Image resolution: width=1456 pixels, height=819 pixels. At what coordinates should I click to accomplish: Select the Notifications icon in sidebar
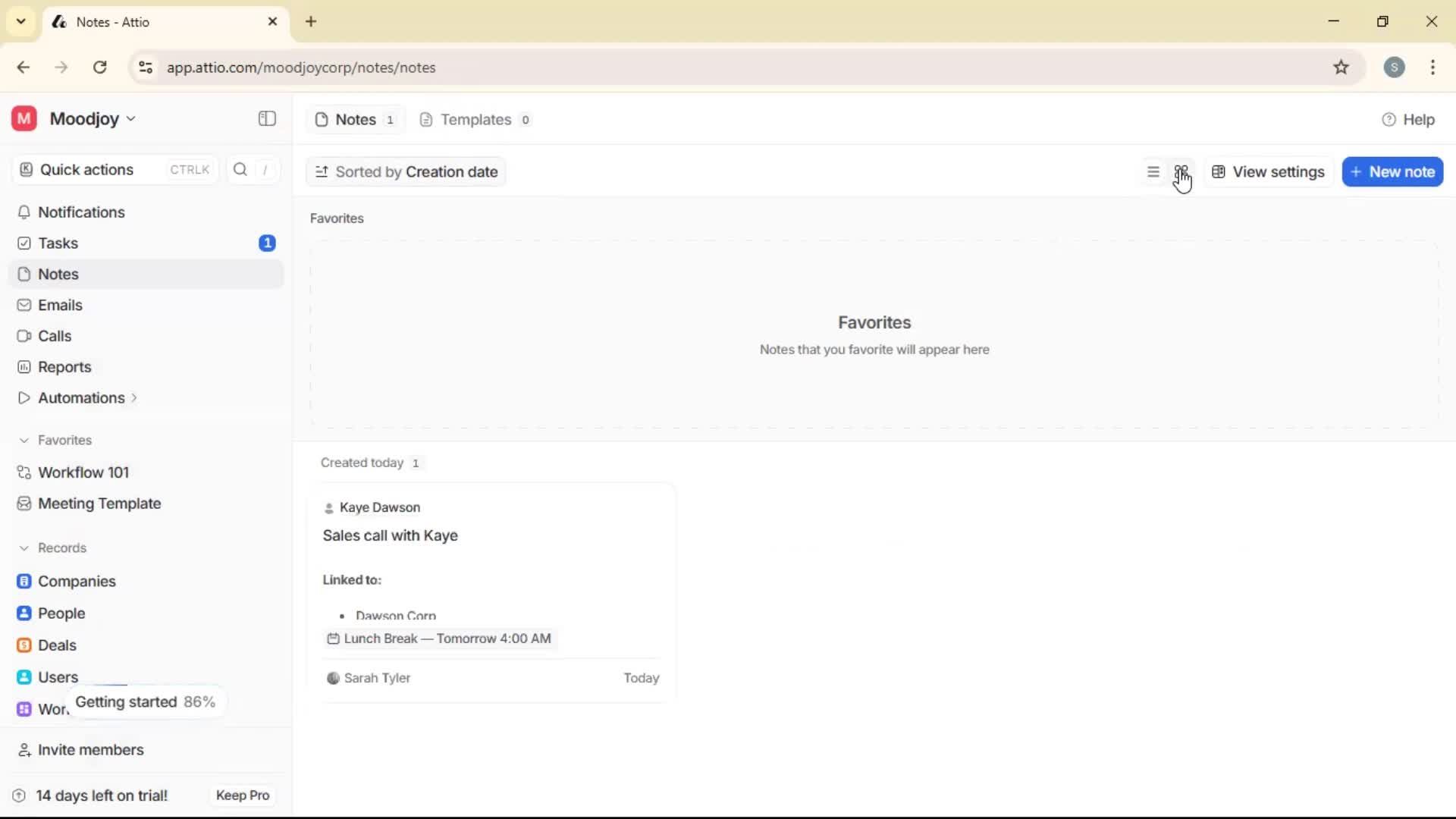tap(24, 212)
